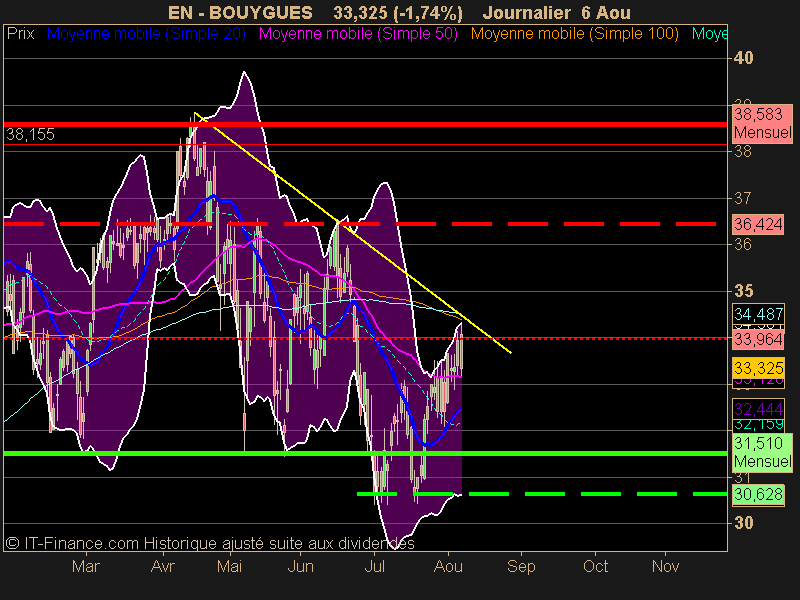Click the '30' price axis label

(x=743, y=523)
